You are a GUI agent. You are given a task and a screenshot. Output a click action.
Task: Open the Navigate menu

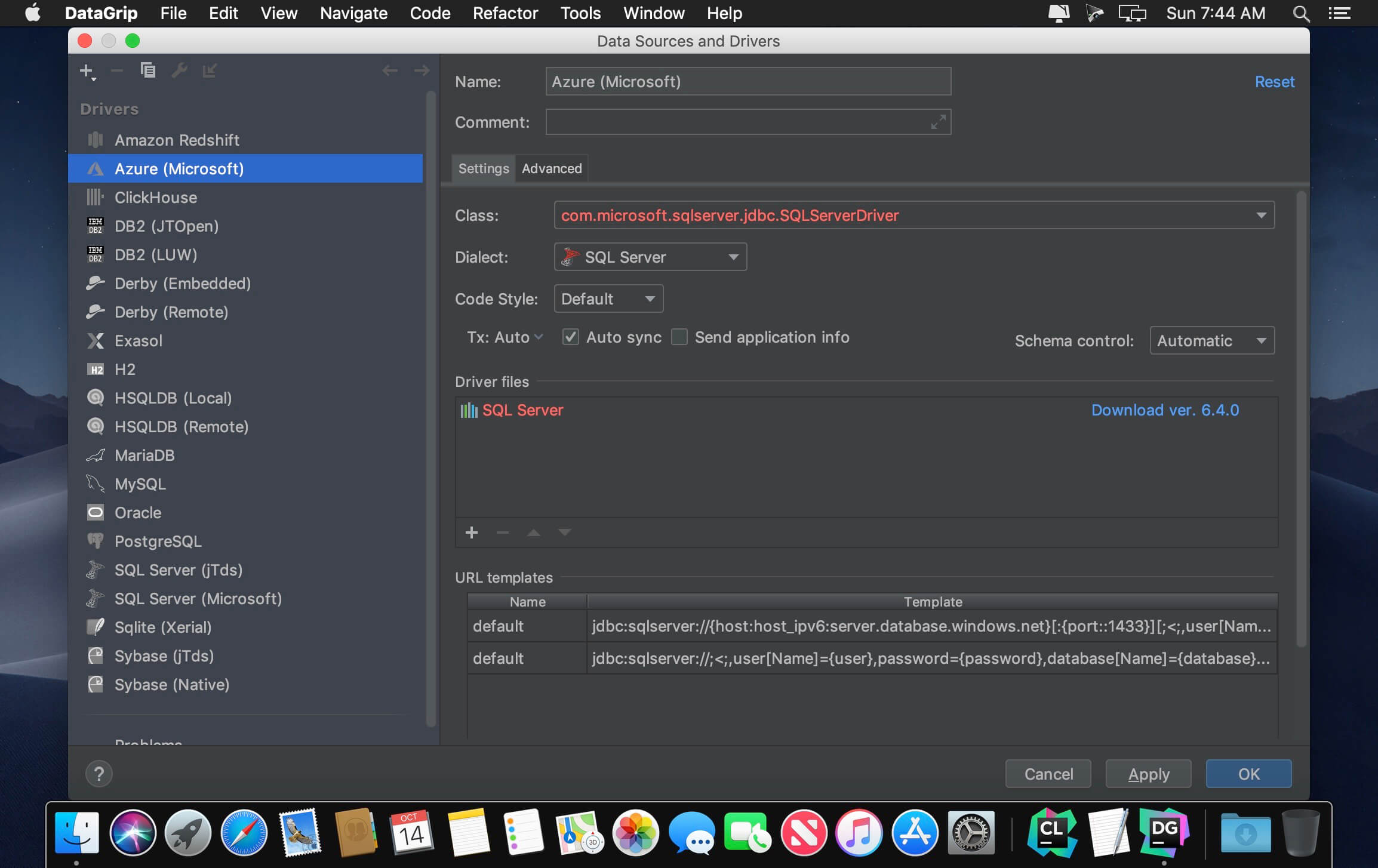click(x=353, y=13)
